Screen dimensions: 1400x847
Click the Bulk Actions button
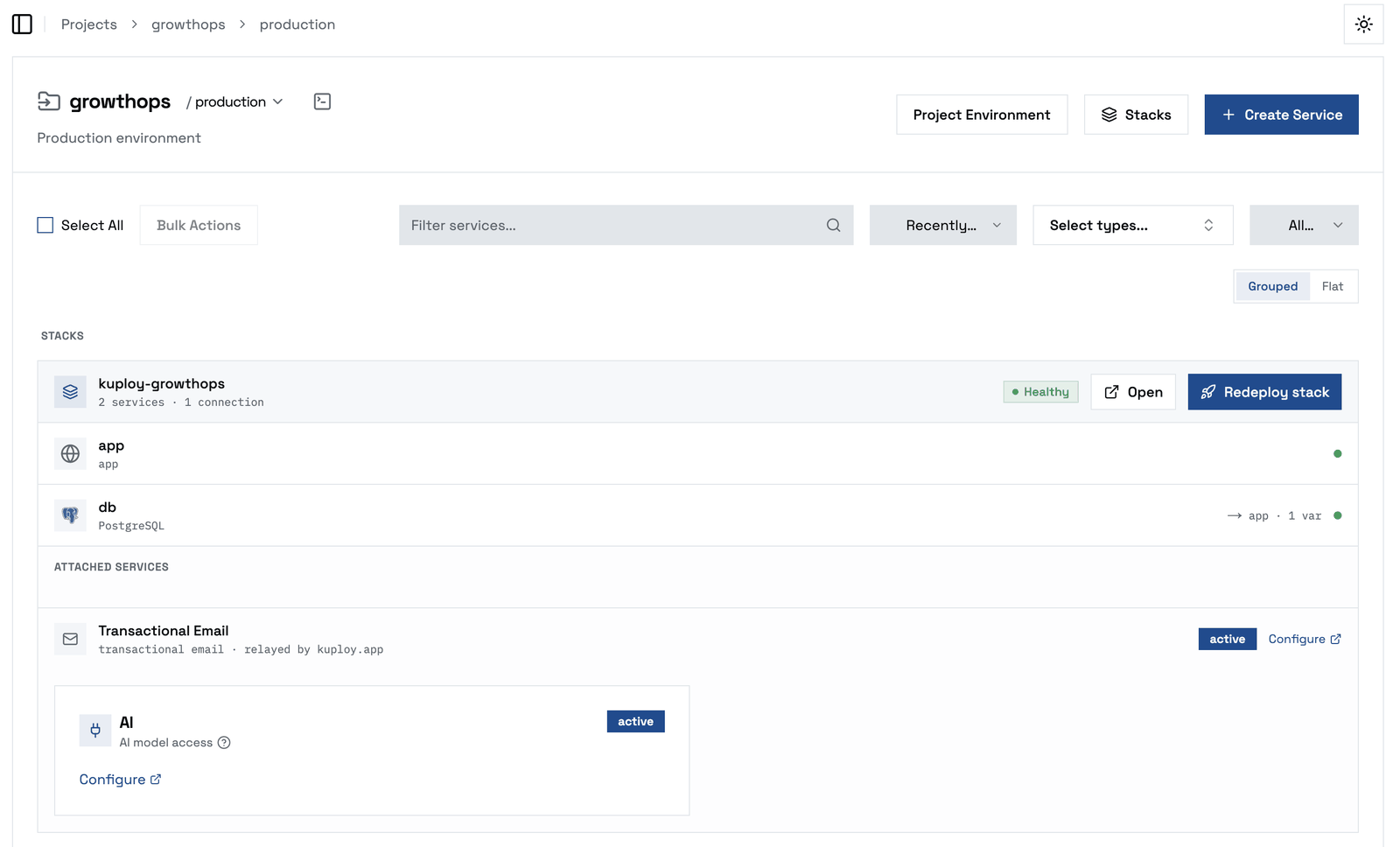[199, 225]
